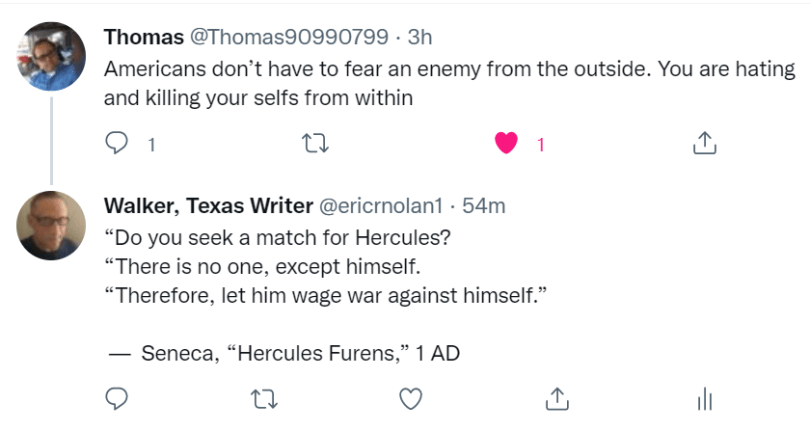This screenshot has height=431, width=810.
Task: Click the Walker, Texas Writer name
Action: (x=207, y=207)
